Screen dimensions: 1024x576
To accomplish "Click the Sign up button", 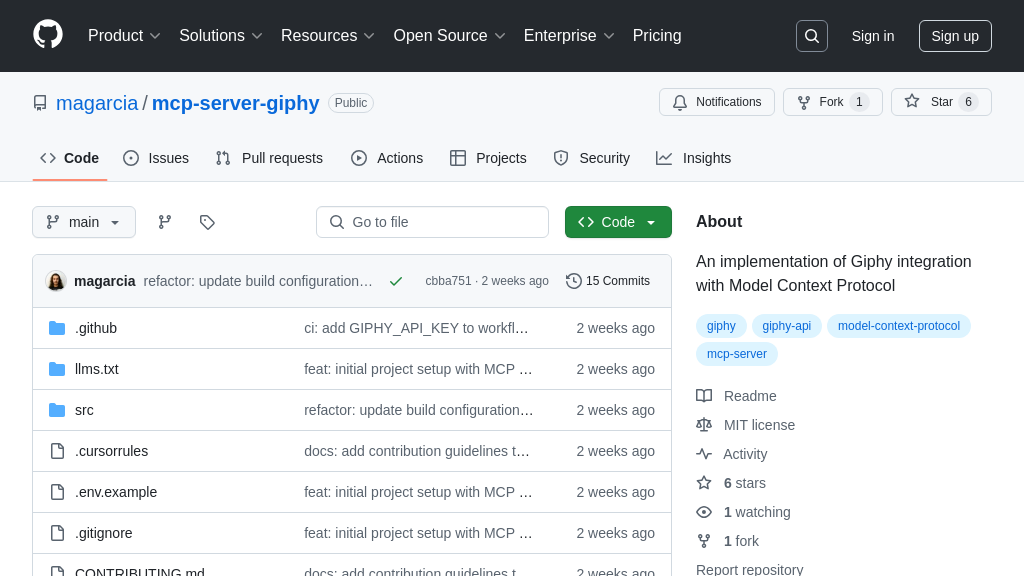I will point(954,36).
